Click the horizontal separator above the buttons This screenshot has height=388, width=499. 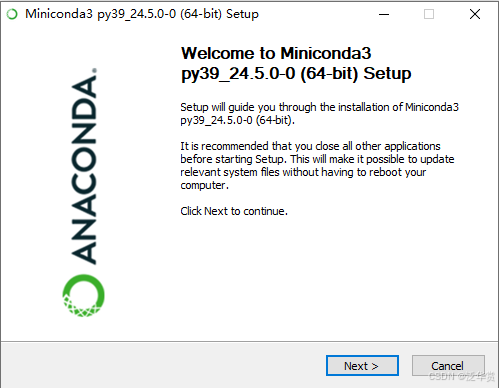249,341
